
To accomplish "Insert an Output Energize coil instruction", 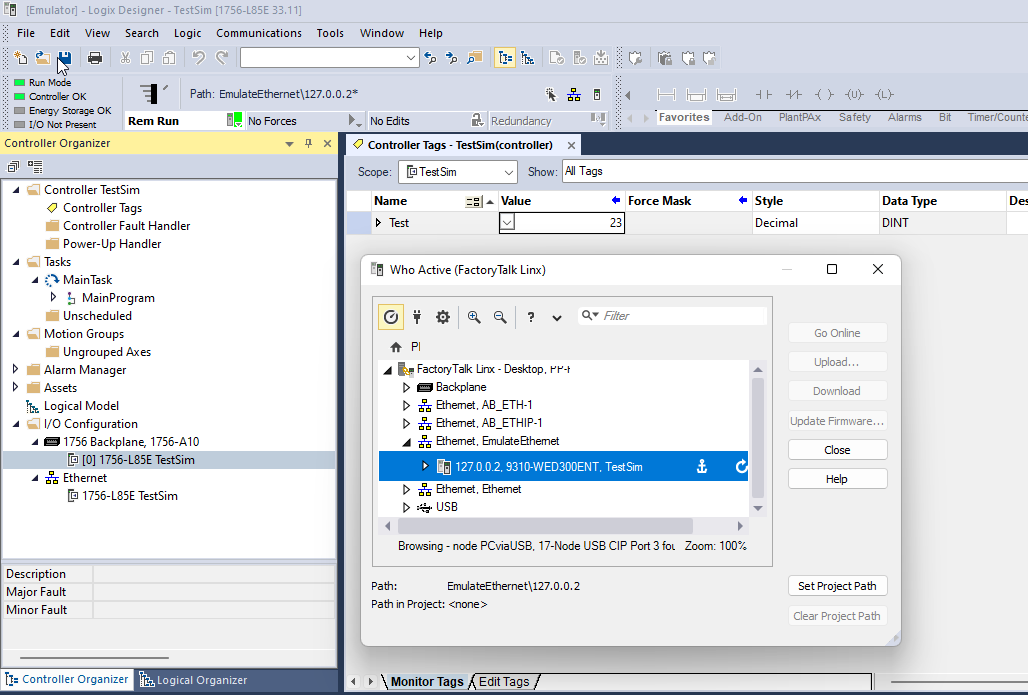I will [824, 94].
